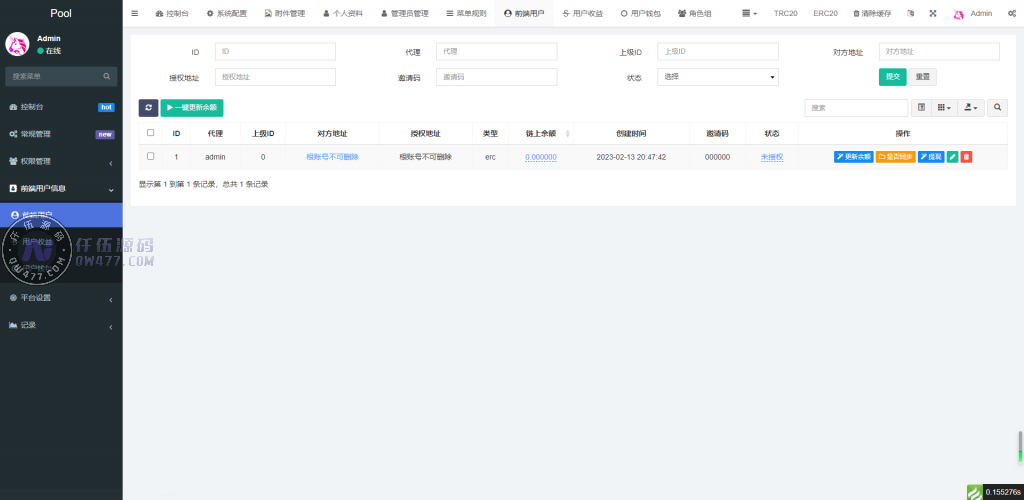Open the 系统配置 tab
Image resolution: width=1024 pixels, height=500 pixels.
[x=226, y=14]
